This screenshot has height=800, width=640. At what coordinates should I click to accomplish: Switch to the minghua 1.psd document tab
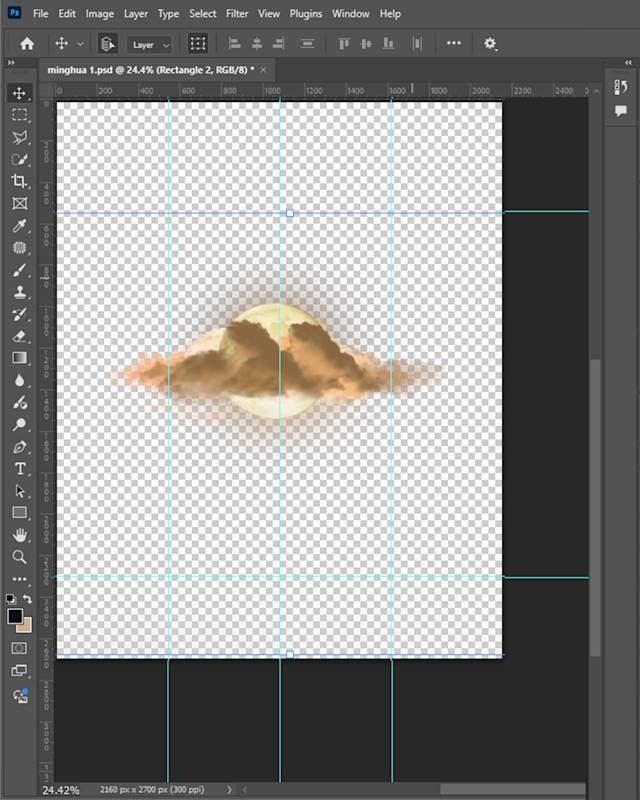tap(151, 70)
